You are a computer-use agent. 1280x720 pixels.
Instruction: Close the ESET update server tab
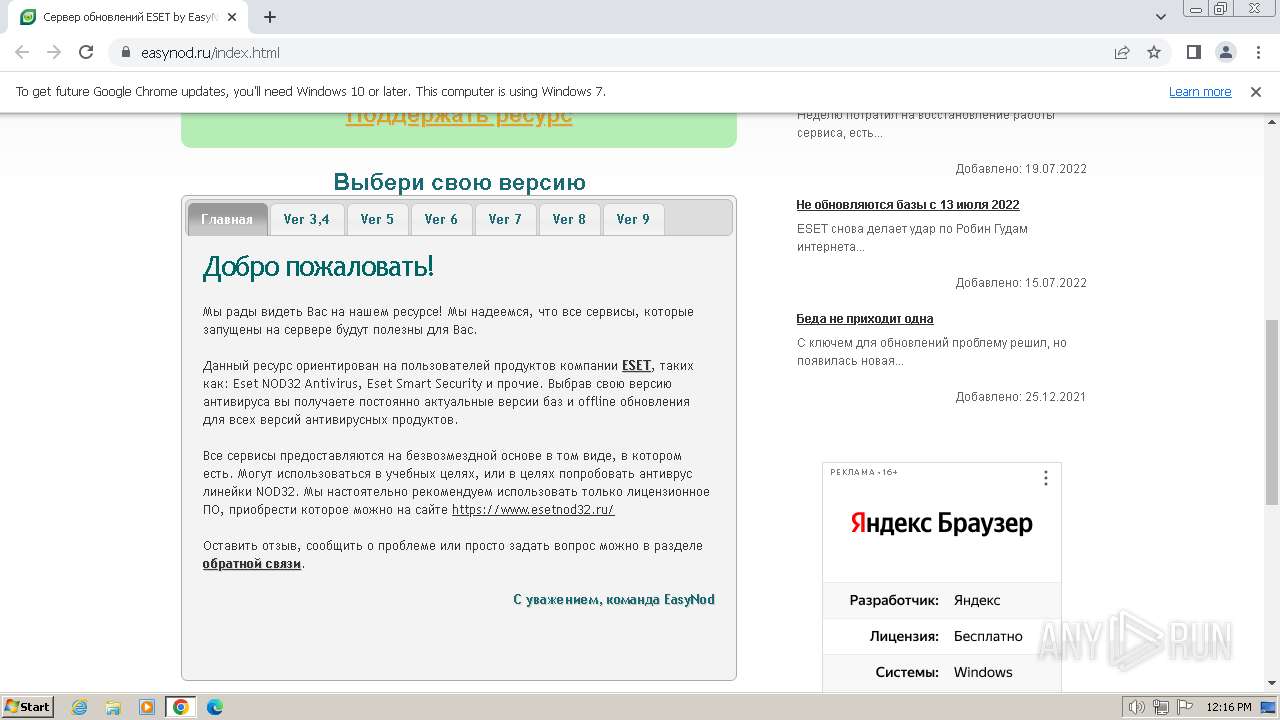click(233, 17)
